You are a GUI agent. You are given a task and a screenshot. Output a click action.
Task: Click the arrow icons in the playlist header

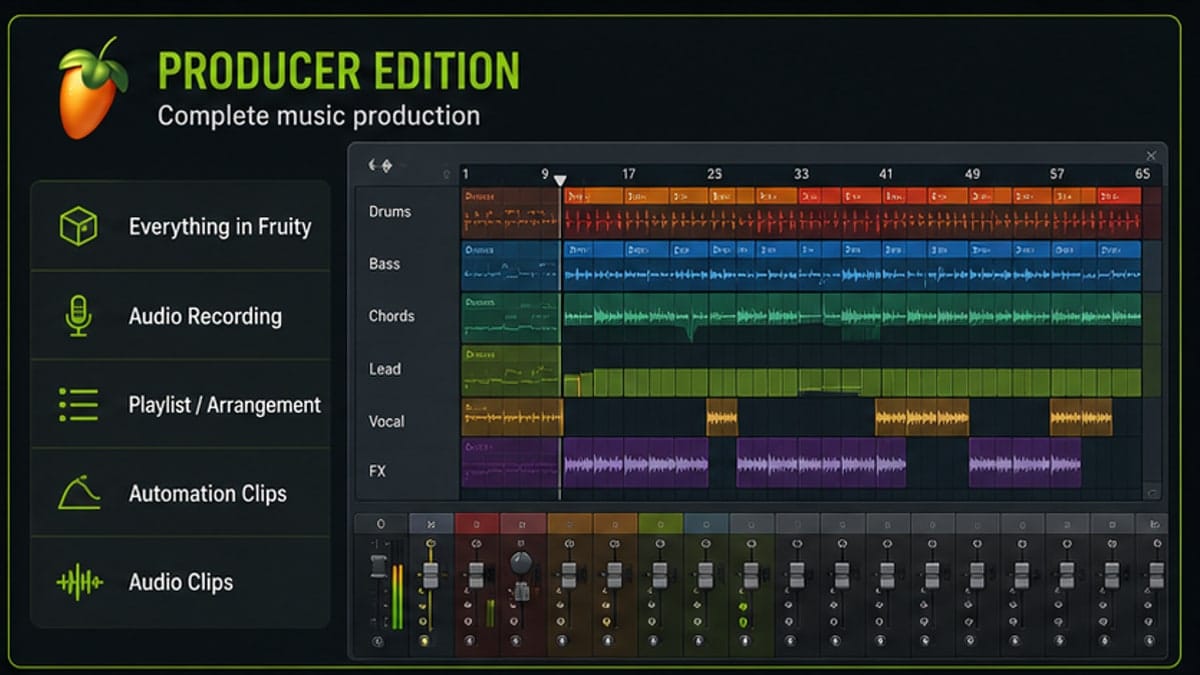[381, 165]
